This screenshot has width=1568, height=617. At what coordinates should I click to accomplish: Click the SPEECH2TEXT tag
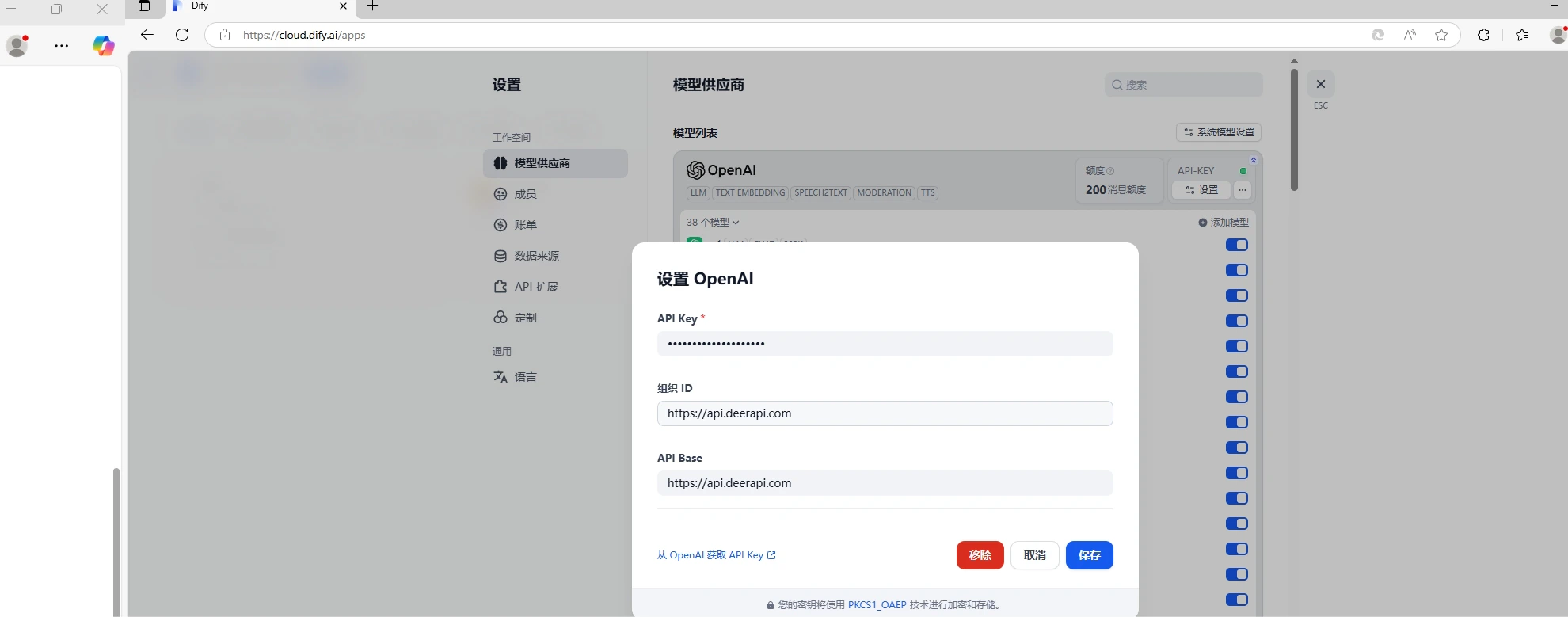click(x=821, y=192)
